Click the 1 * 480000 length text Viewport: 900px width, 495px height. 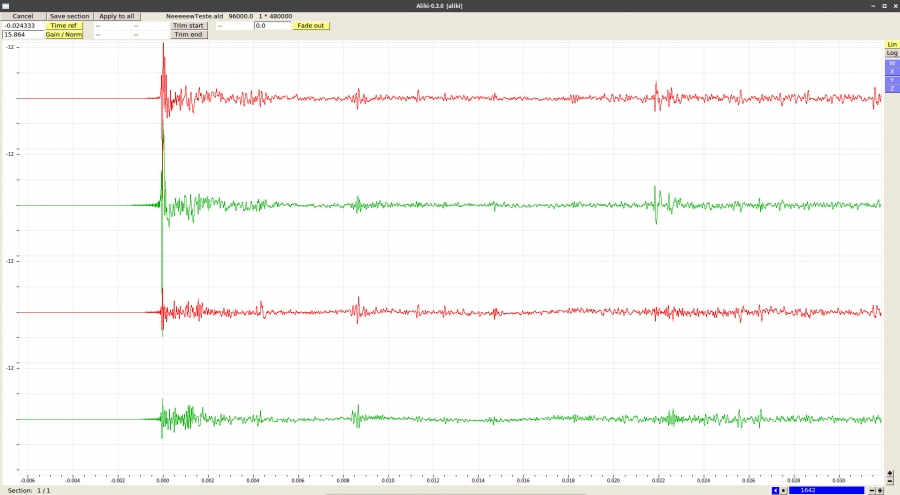[275, 16]
